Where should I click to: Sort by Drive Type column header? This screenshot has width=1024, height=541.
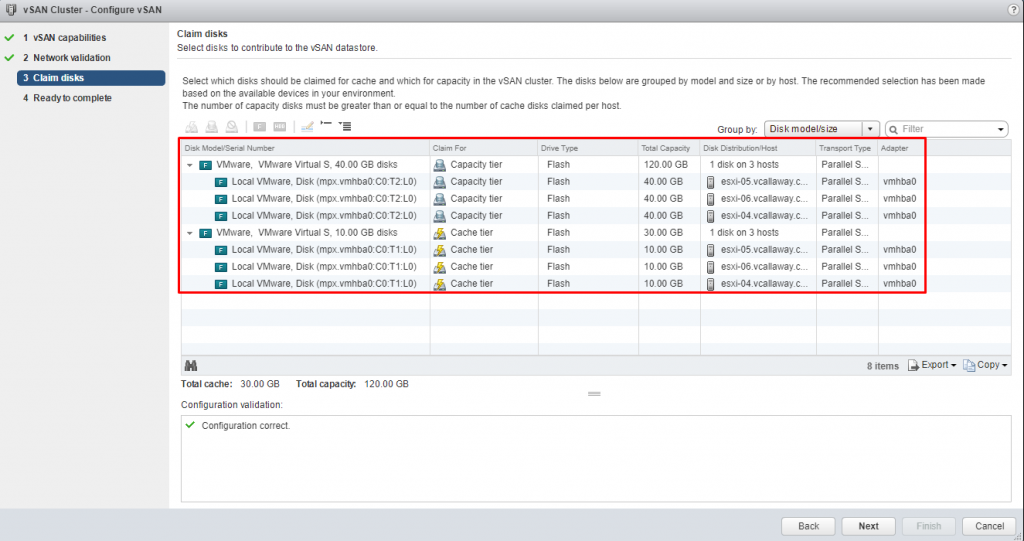588,148
